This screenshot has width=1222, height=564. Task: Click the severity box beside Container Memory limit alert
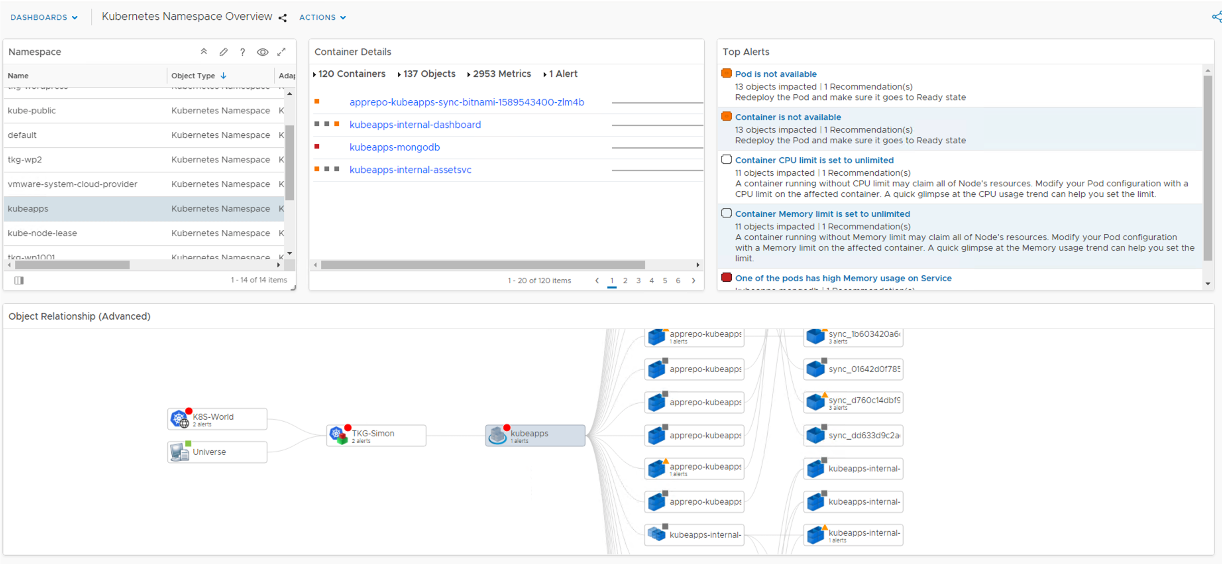(x=726, y=213)
